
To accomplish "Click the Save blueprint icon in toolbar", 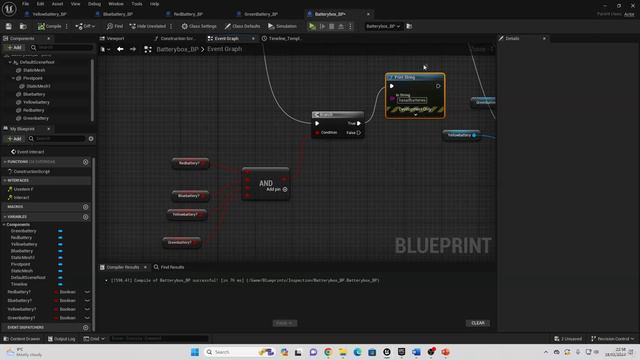I will (x=9, y=26).
